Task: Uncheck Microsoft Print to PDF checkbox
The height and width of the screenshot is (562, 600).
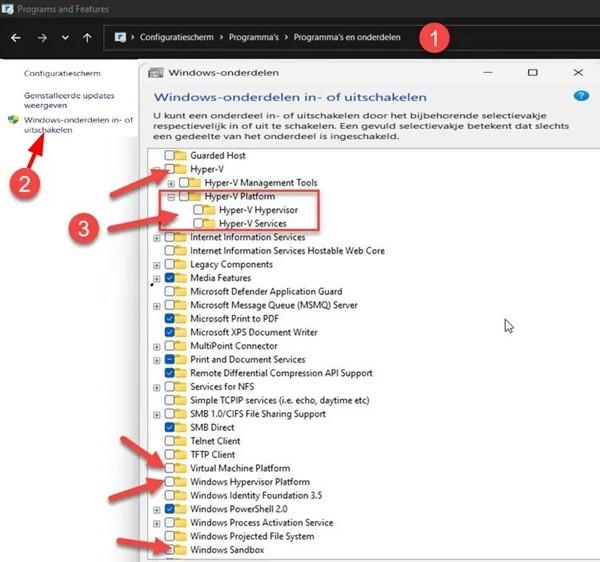Action: click(x=170, y=318)
